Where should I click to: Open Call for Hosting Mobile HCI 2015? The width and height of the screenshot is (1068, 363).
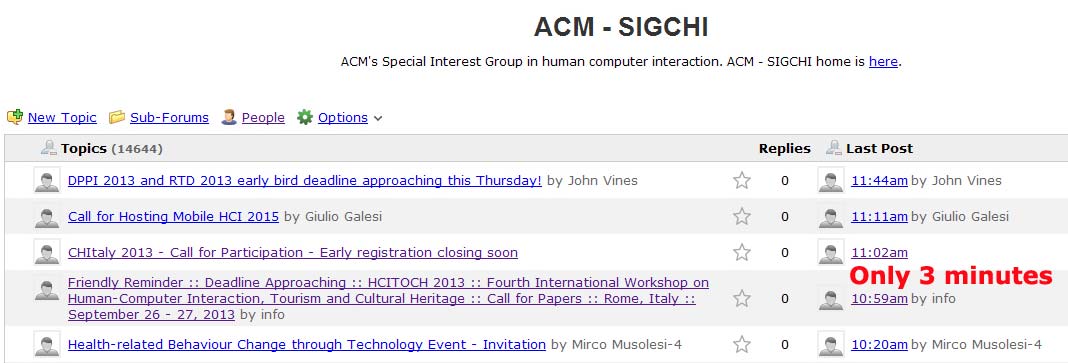point(174,217)
